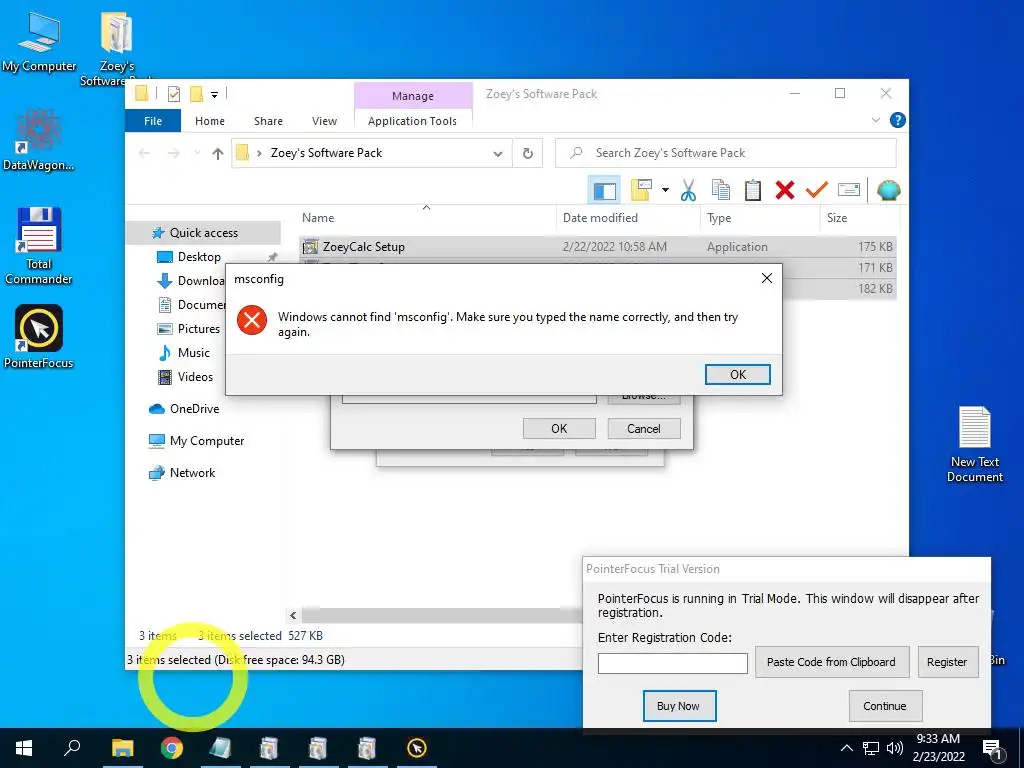The width and height of the screenshot is (1024, 768).
Task: Open Classic Shell settings shell icon
Action: (888, 190)
